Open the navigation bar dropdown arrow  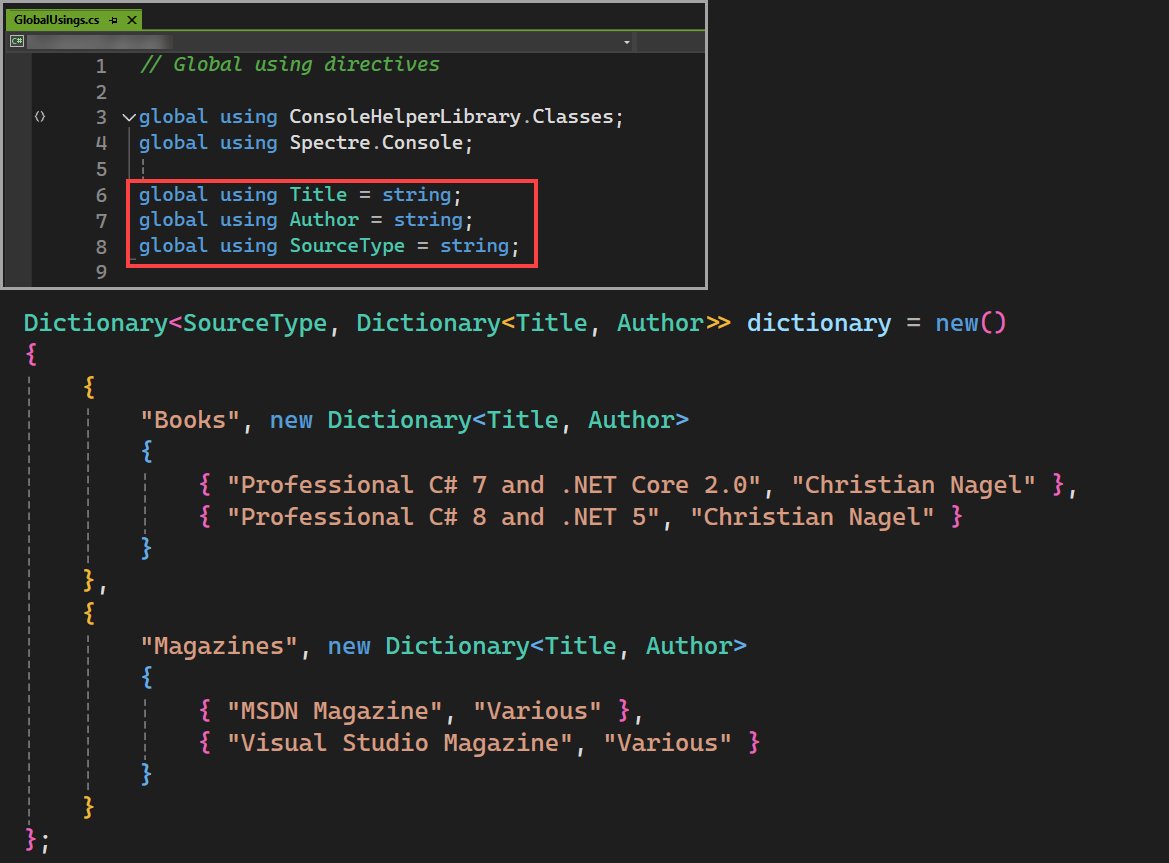(x=627, y=42)
